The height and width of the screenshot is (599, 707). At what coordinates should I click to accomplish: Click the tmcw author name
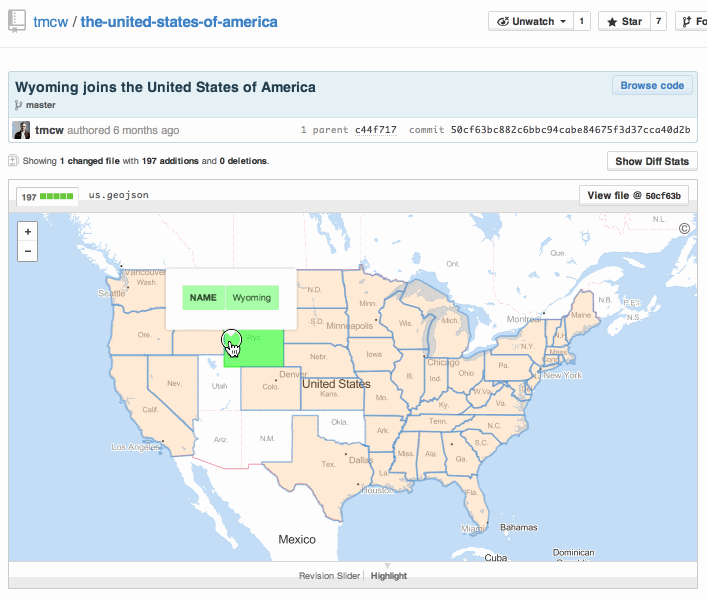tap(49, 130)
